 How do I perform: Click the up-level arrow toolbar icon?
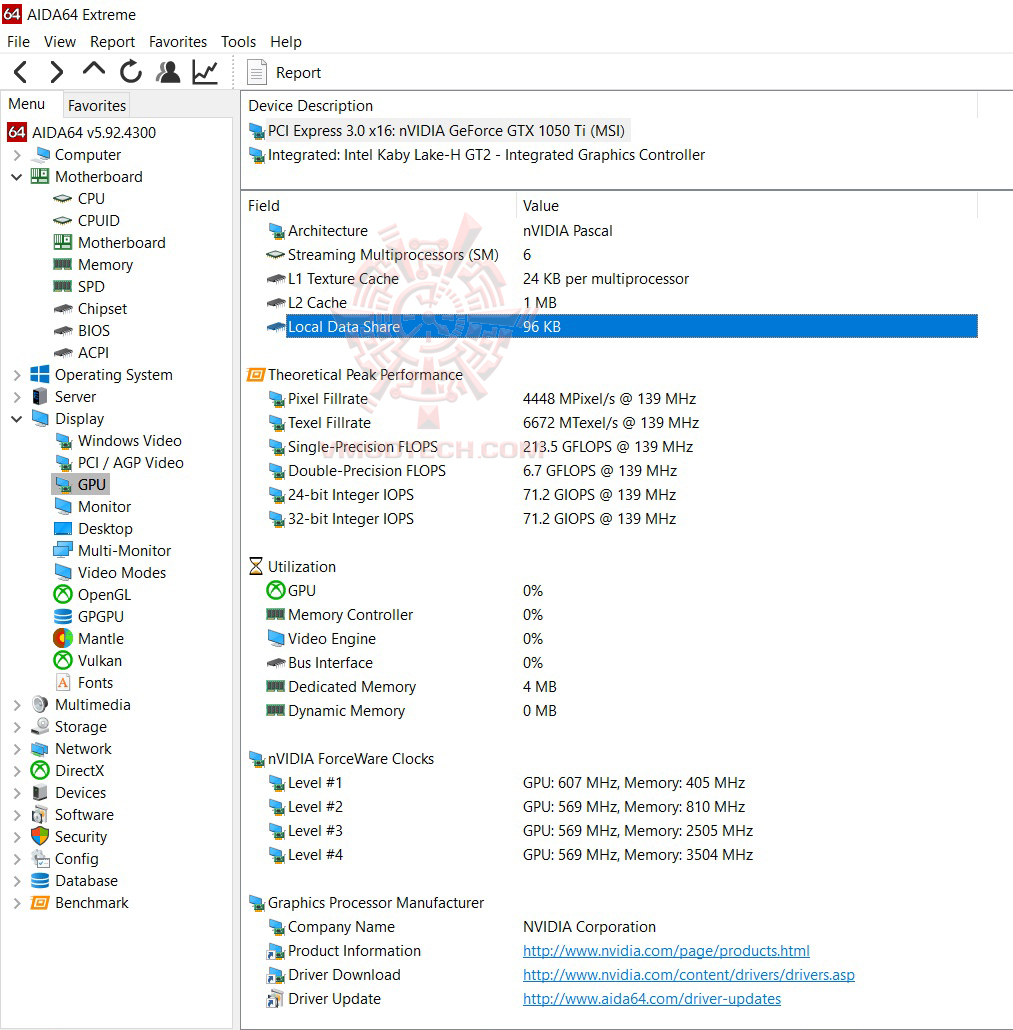point(94,70)
